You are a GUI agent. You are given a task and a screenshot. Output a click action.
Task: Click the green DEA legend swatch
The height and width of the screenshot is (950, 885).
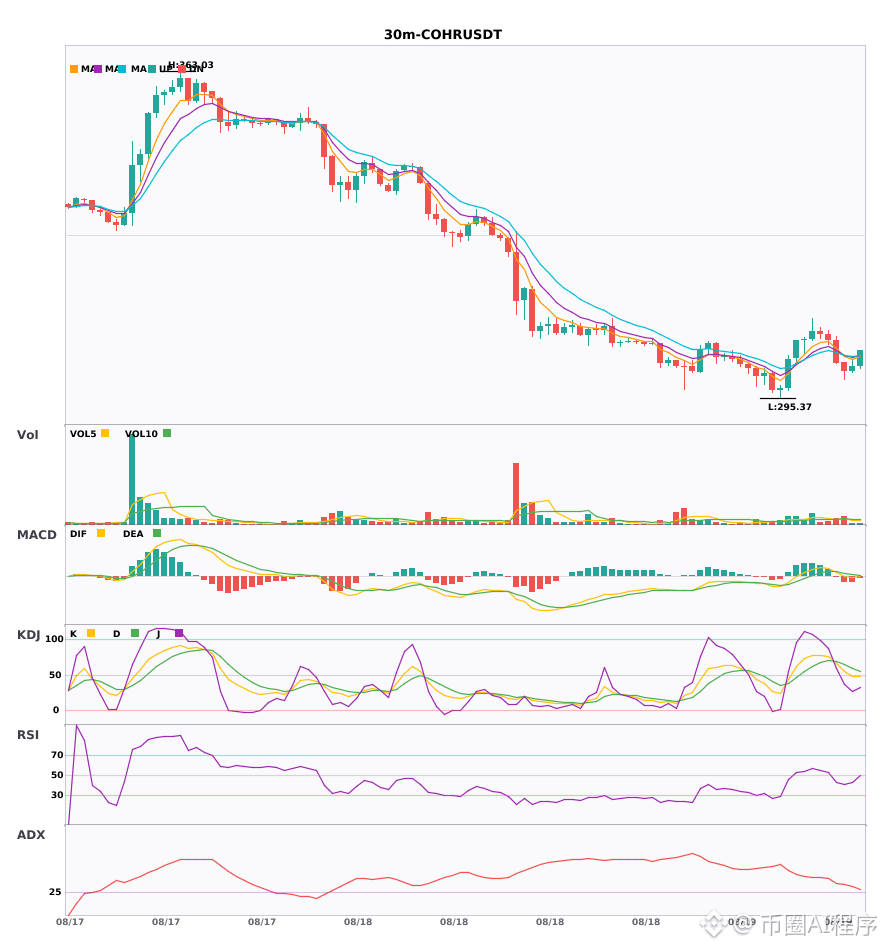pyautogui.click(x=157, y=533)
